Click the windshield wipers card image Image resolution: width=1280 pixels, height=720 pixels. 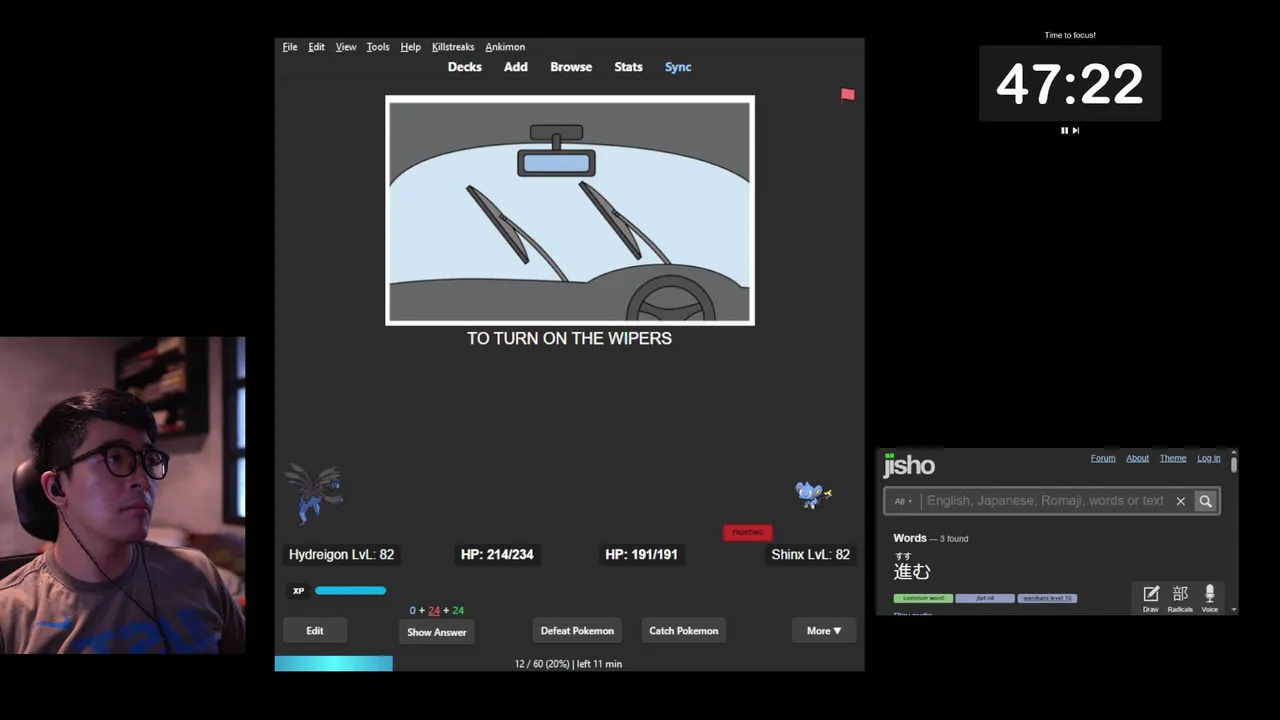click(x=570, y=210)
